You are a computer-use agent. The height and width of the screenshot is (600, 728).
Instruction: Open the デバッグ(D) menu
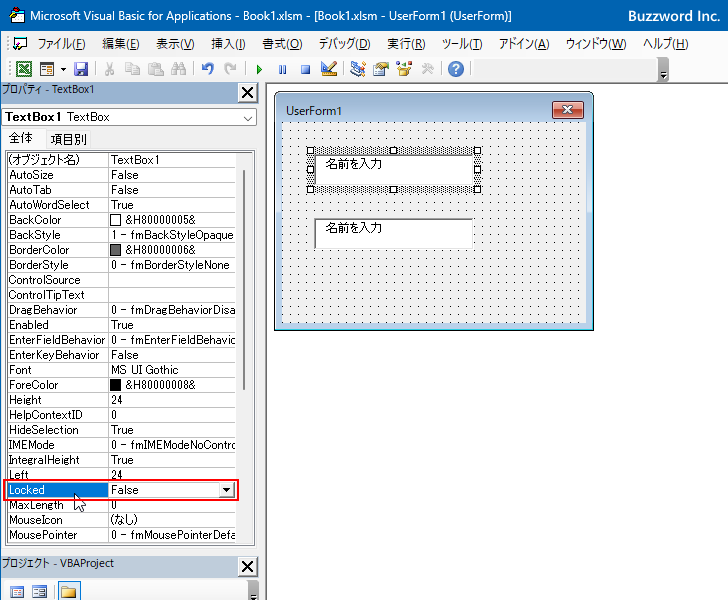click(344, 44)
